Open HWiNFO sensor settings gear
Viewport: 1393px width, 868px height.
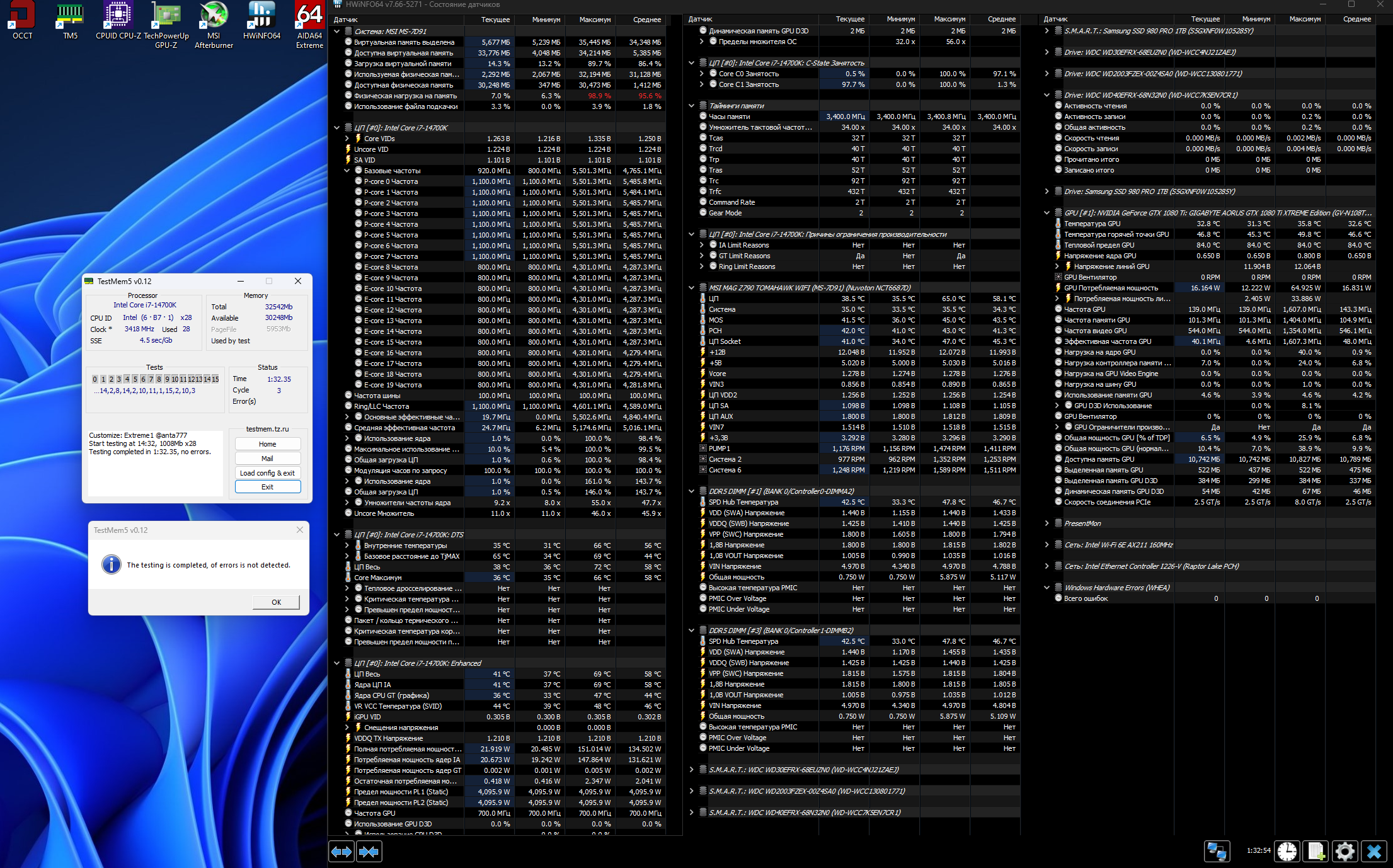pos(1344,852)
